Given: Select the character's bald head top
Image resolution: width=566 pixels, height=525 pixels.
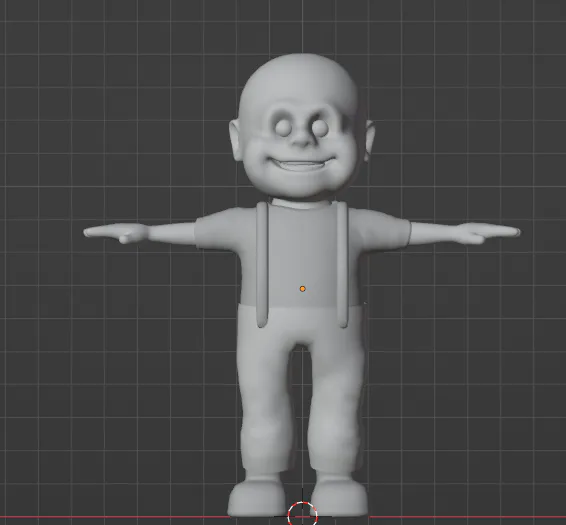Looking at the screenshot, I should pyautogui.click(x=299, y=79).
